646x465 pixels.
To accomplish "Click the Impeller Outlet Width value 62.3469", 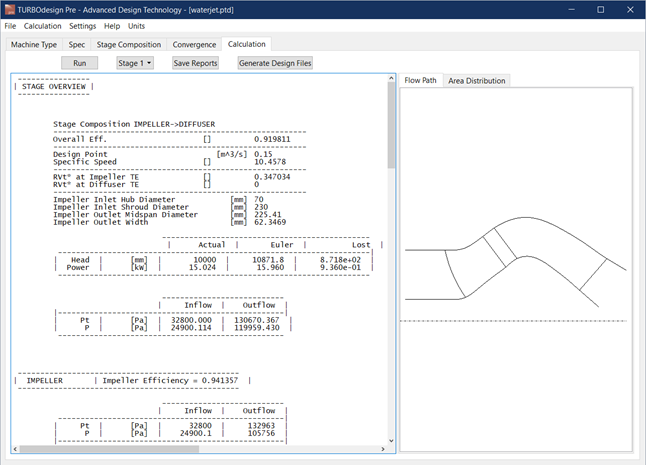I will pyautogui.click(x=270, y=222).
